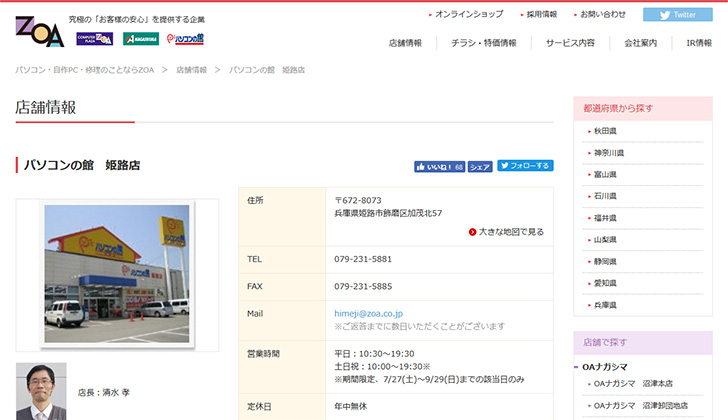Select 店舗情報 in main navigation
728x420 pixels.
pyautogui.click(x=405, y=43)
